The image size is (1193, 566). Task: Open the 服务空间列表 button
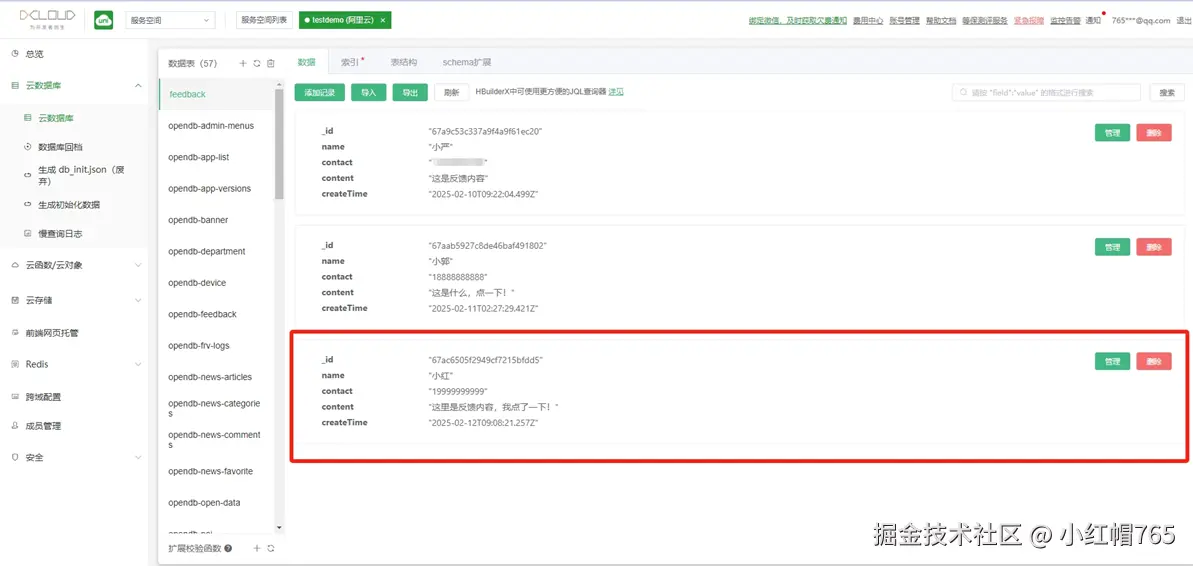[264, 21]
